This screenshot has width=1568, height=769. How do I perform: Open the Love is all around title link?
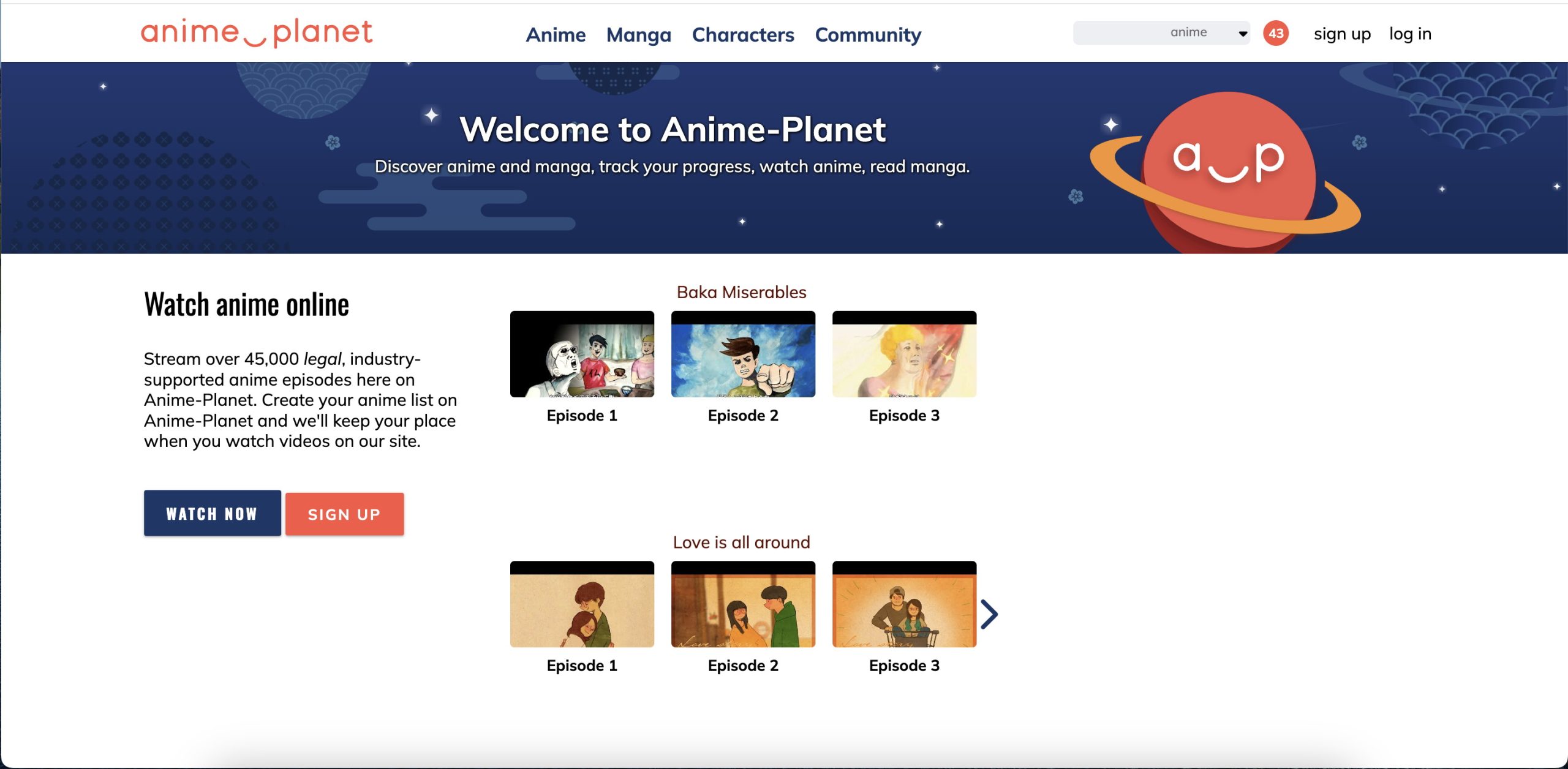741,542
